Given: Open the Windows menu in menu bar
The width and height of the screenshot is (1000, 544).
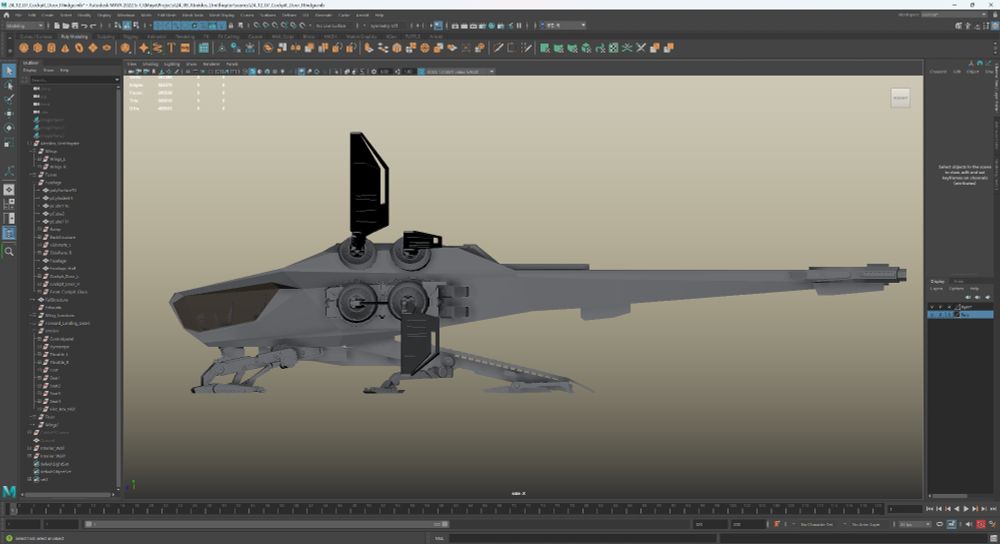Looking at the screenshot, I should tap(127, 15).
